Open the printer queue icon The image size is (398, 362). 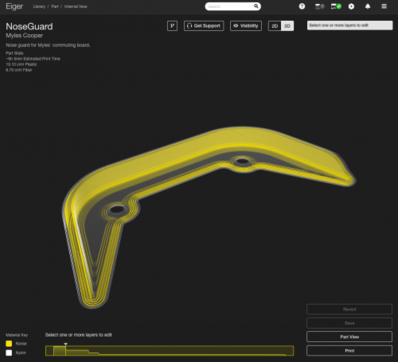pyautogui.click(x=319, y=6)
